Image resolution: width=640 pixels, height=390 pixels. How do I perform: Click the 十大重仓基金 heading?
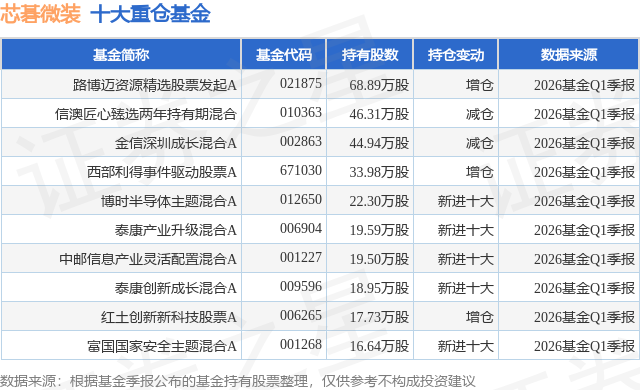pos(150,14)
